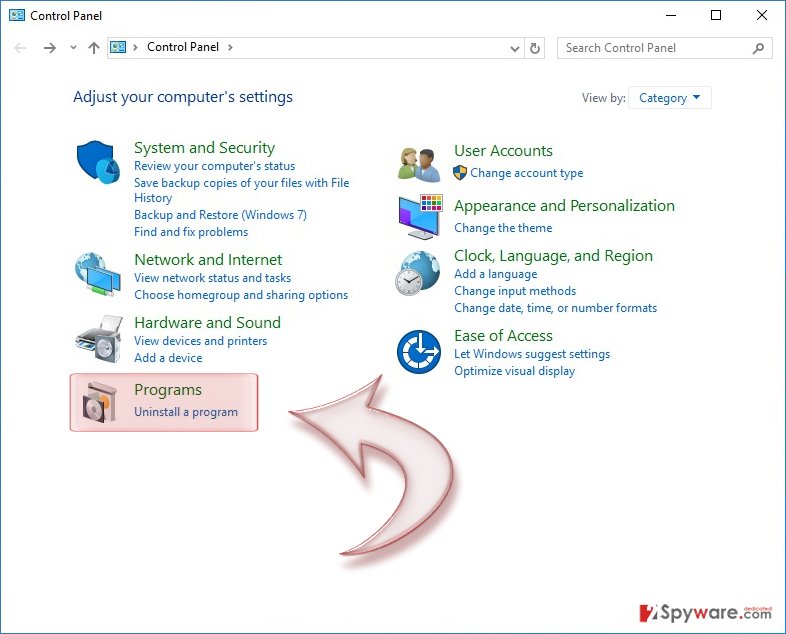
Task: Click Add a language link
Action: point(496,274)
